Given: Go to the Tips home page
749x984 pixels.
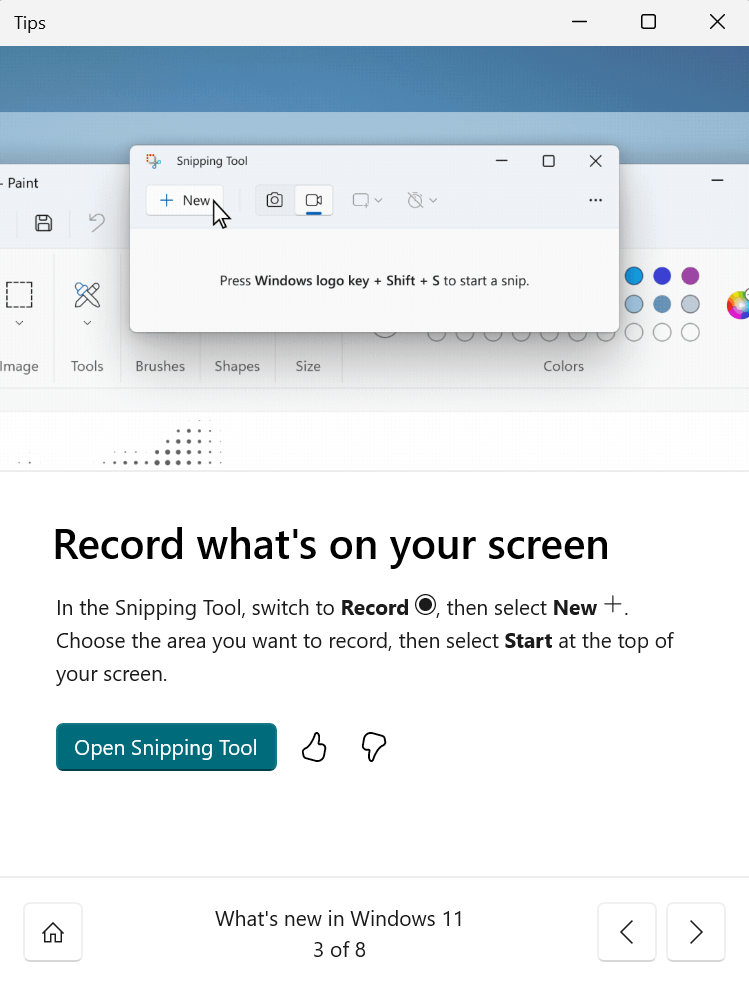Looking at the screenshot, I should point(53,932).
